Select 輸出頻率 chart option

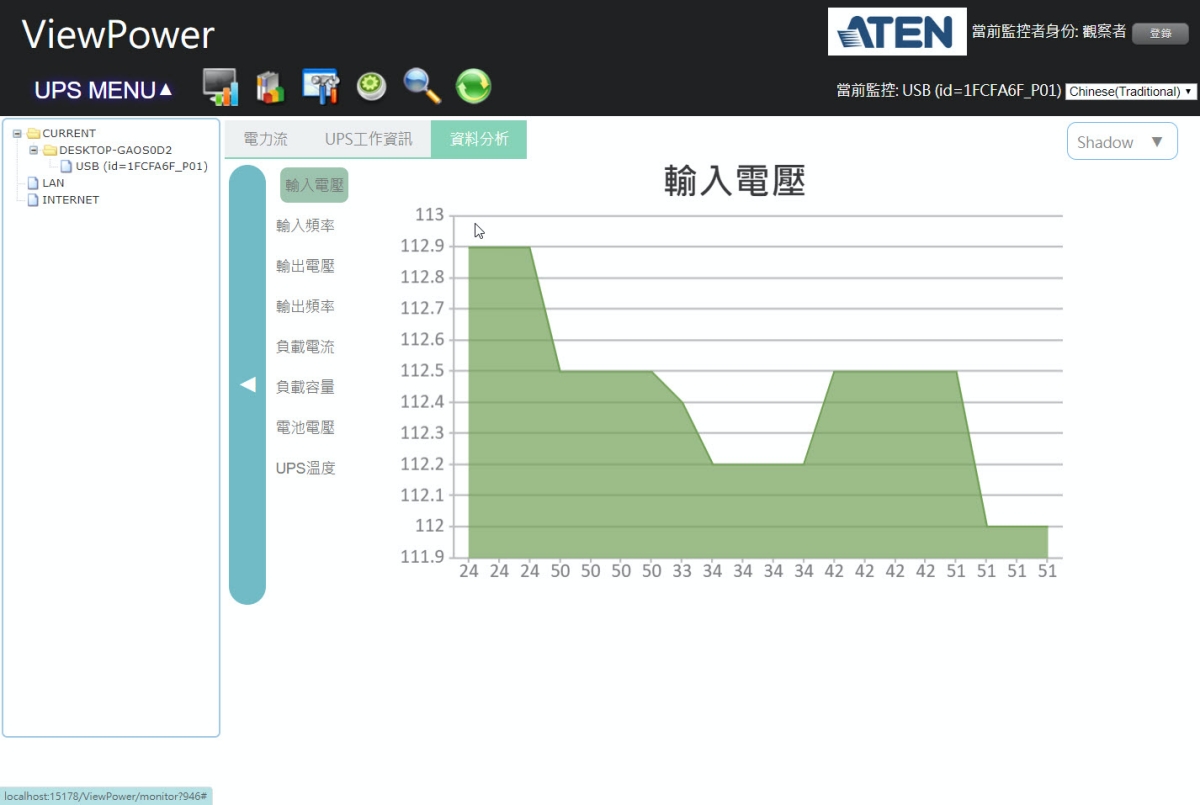coord(305,307)
